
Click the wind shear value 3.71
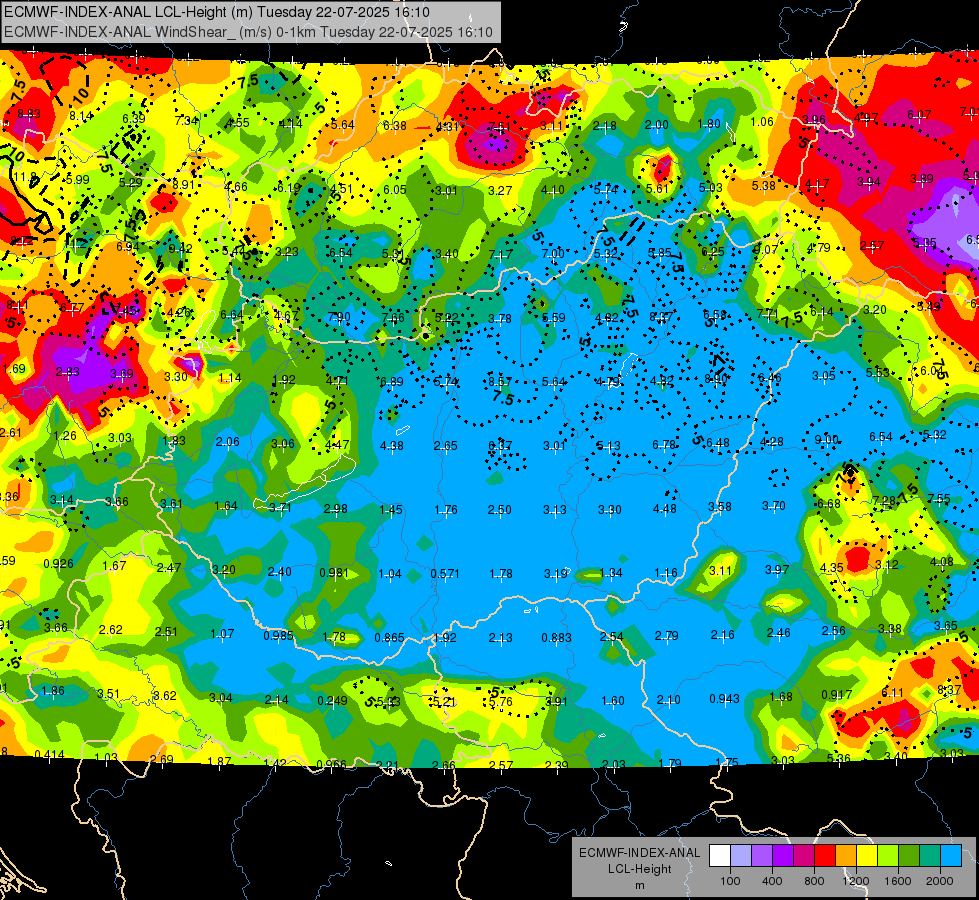tap(280, 507)
